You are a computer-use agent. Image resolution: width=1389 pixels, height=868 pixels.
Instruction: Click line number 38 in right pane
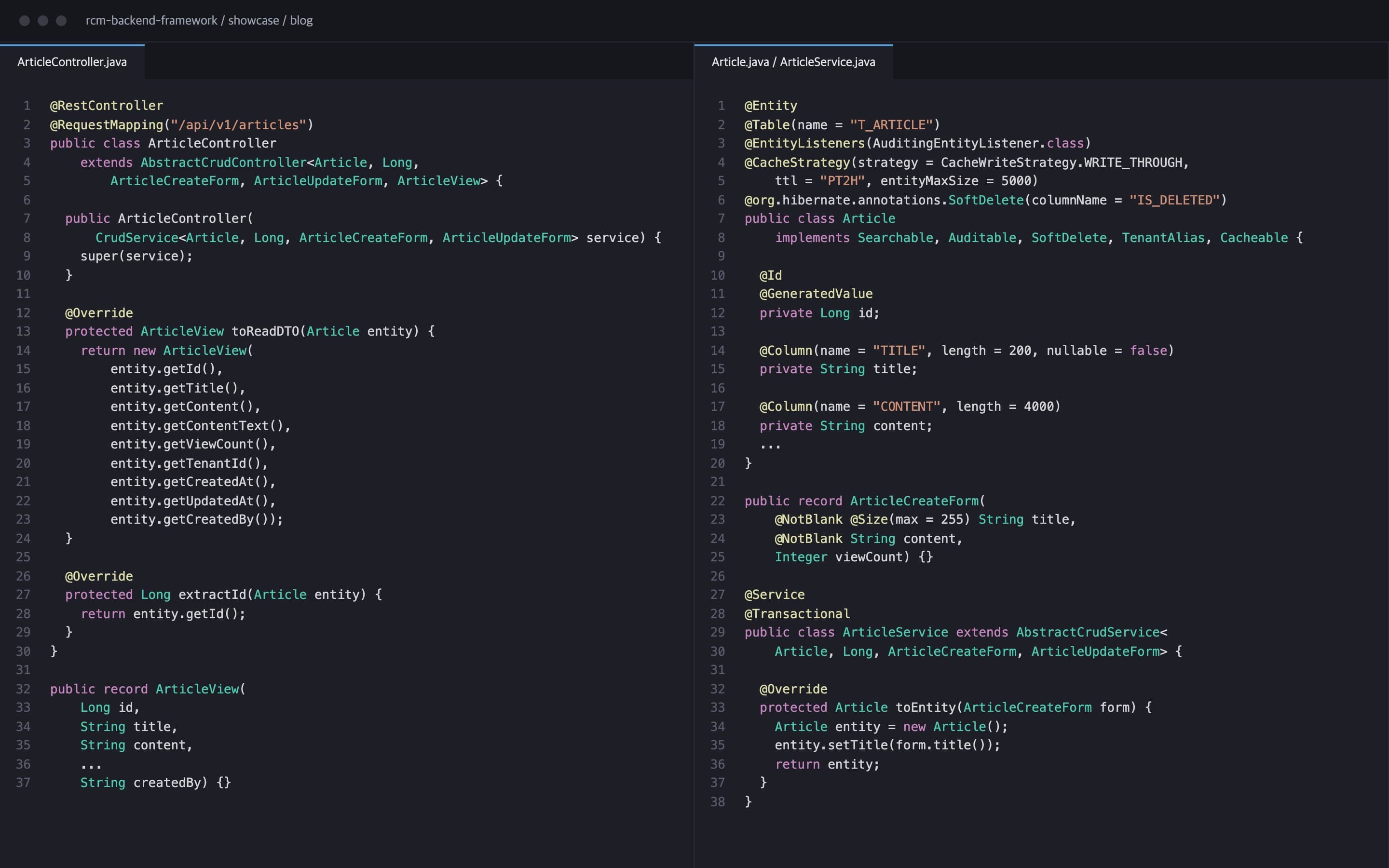718,802
